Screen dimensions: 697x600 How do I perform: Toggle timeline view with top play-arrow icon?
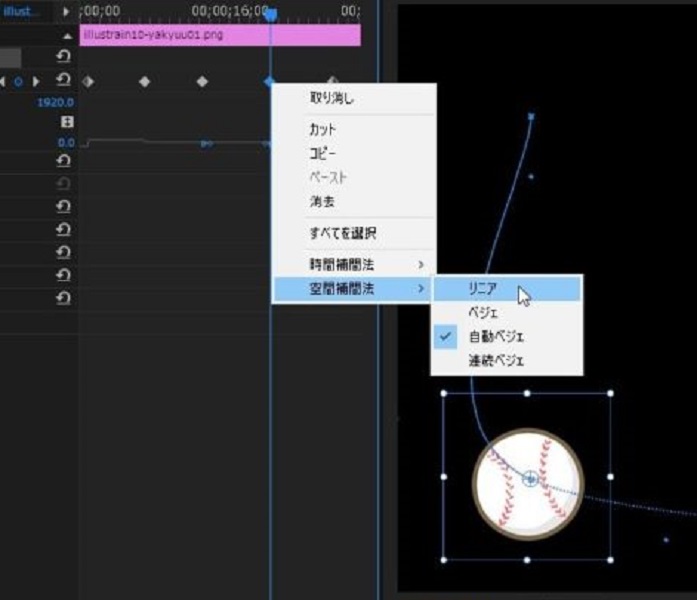pyautogui.click(x=66, y=12)
